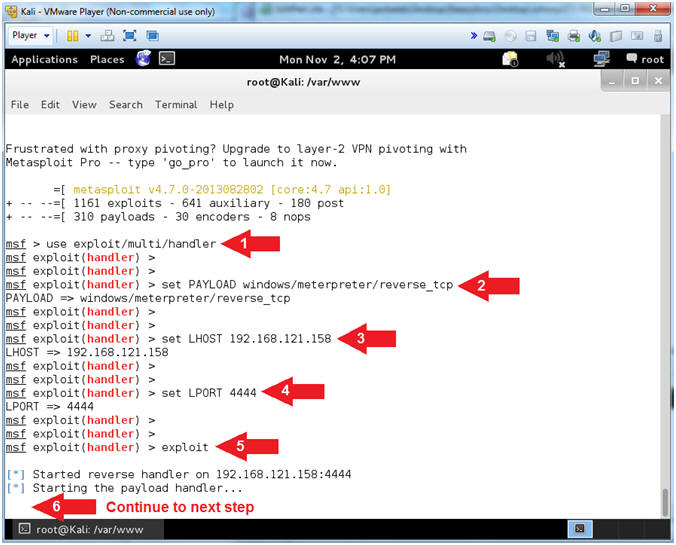The width and height of the screenshot is (676, 545).
Task: Click the text 'use exploit/multi/handler' in the terminal
Action: [131, 244]
